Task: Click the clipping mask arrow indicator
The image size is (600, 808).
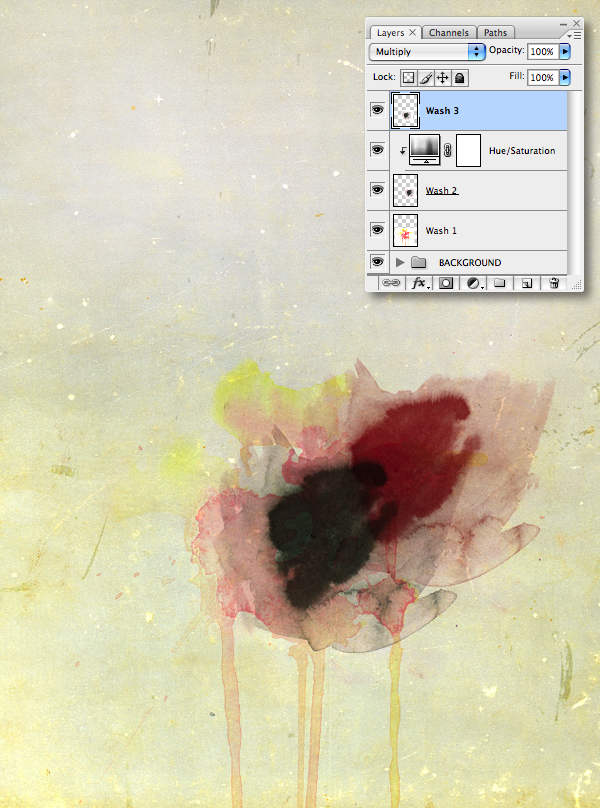Action: coord(403,151)
